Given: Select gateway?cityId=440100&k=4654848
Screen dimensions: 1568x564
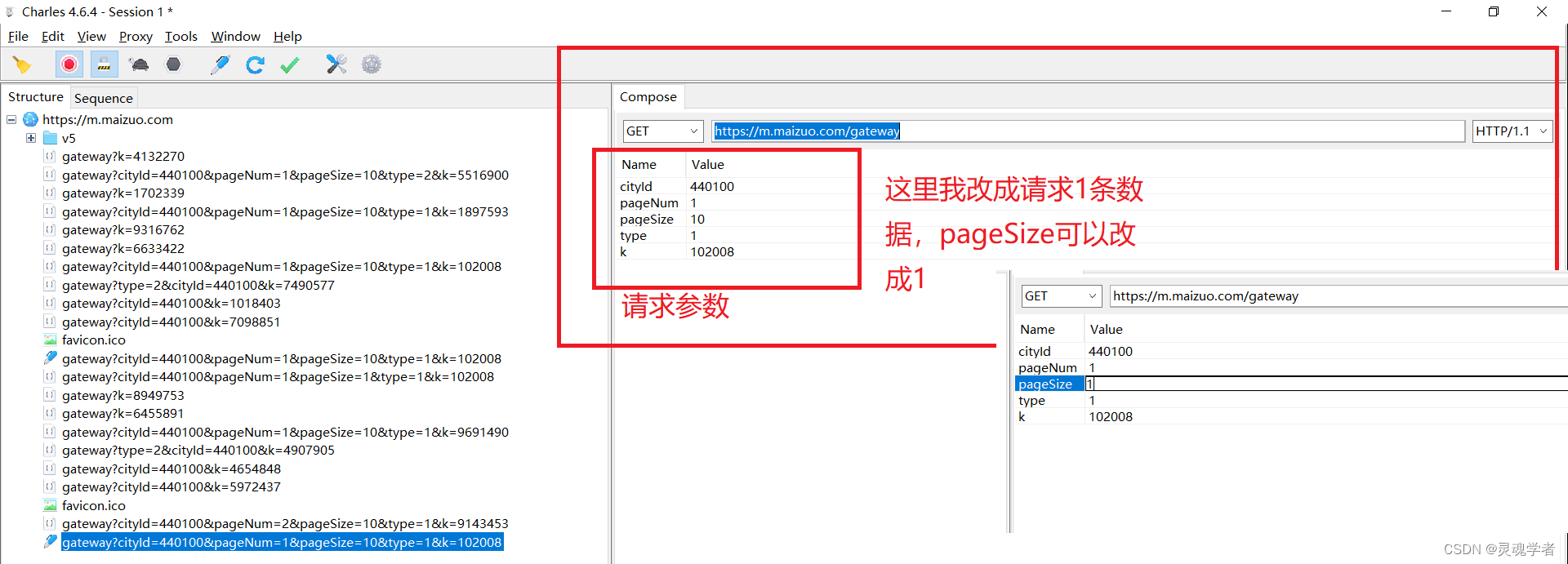Looking at the screenshot, I should [171, 469].
